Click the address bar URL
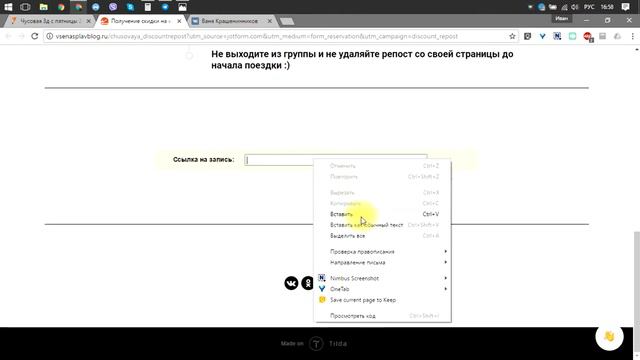This screenshot has width=640, height=360. click(257, 36)
